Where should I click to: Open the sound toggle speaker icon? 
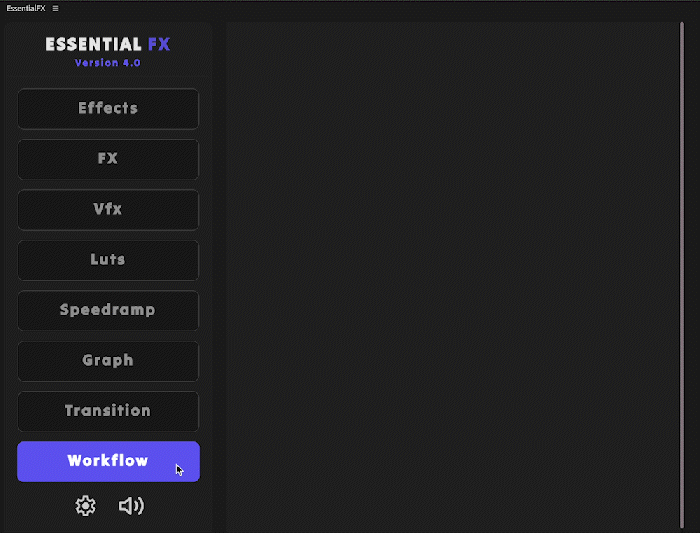[131, 506]
